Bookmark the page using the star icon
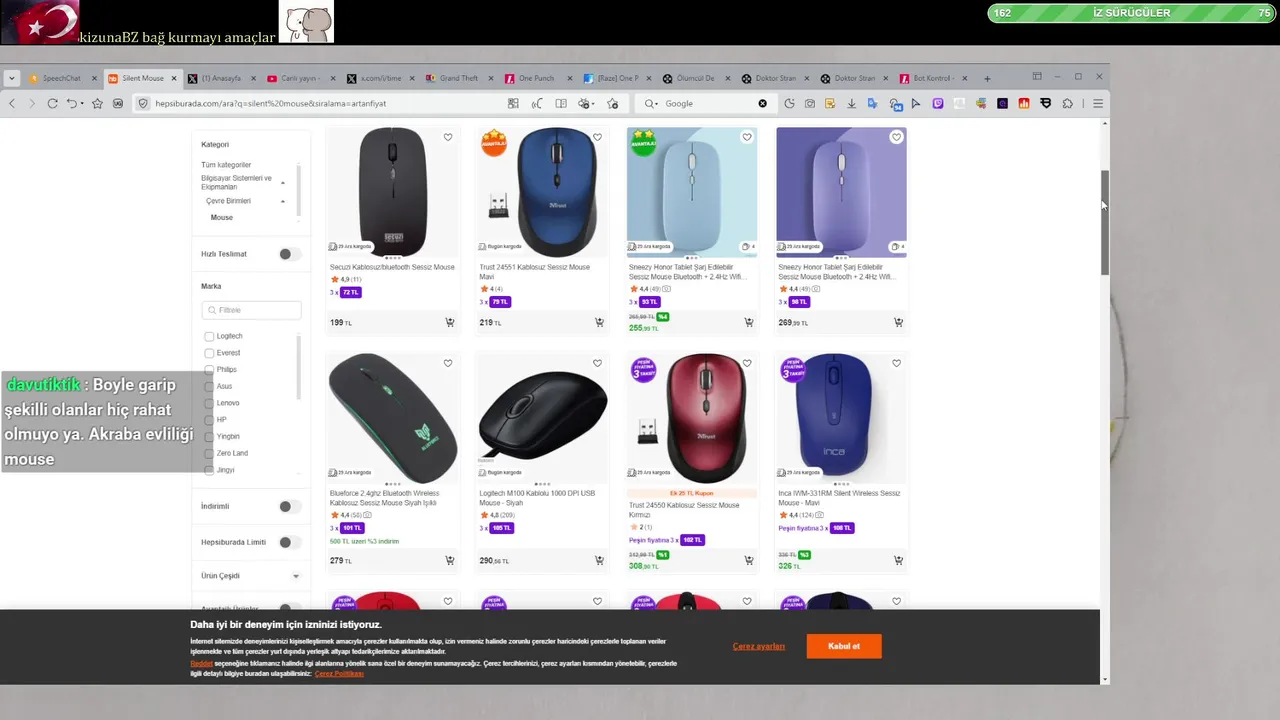Image resolution: width=1280 pixels, height=720 pixels. click(97, 103)
